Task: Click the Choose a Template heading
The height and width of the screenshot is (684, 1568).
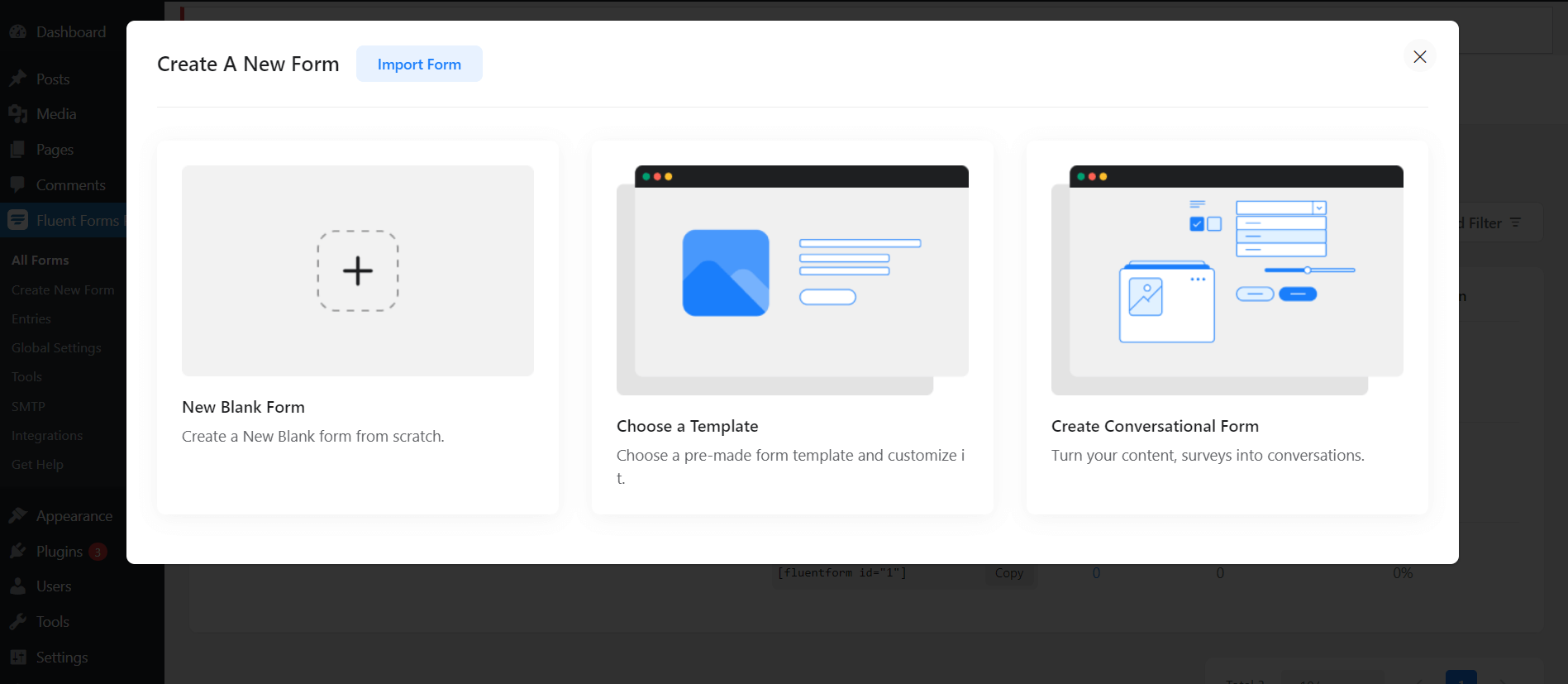Action: 687,426
